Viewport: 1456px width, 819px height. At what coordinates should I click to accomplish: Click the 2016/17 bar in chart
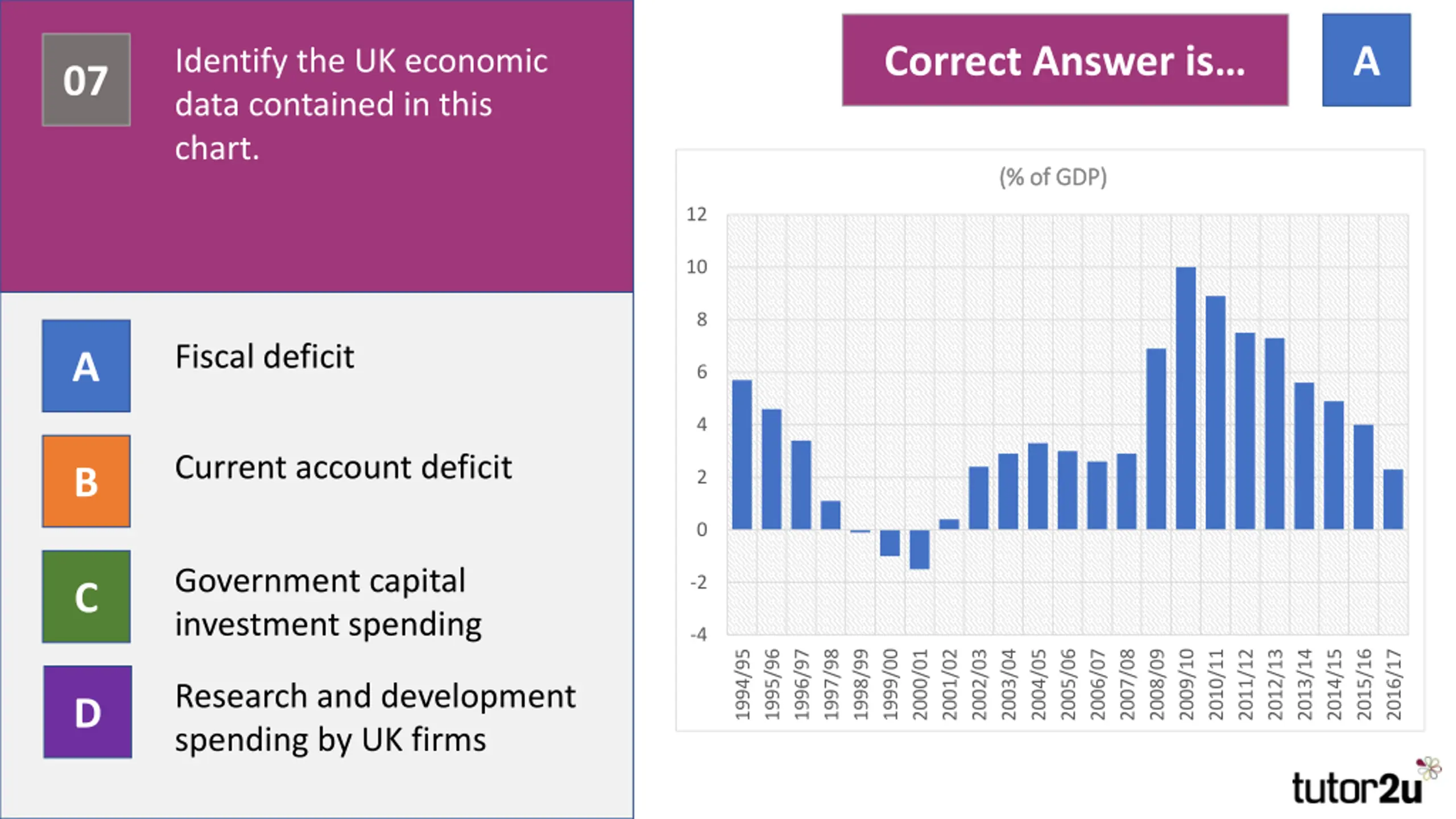click(1393, 499)
